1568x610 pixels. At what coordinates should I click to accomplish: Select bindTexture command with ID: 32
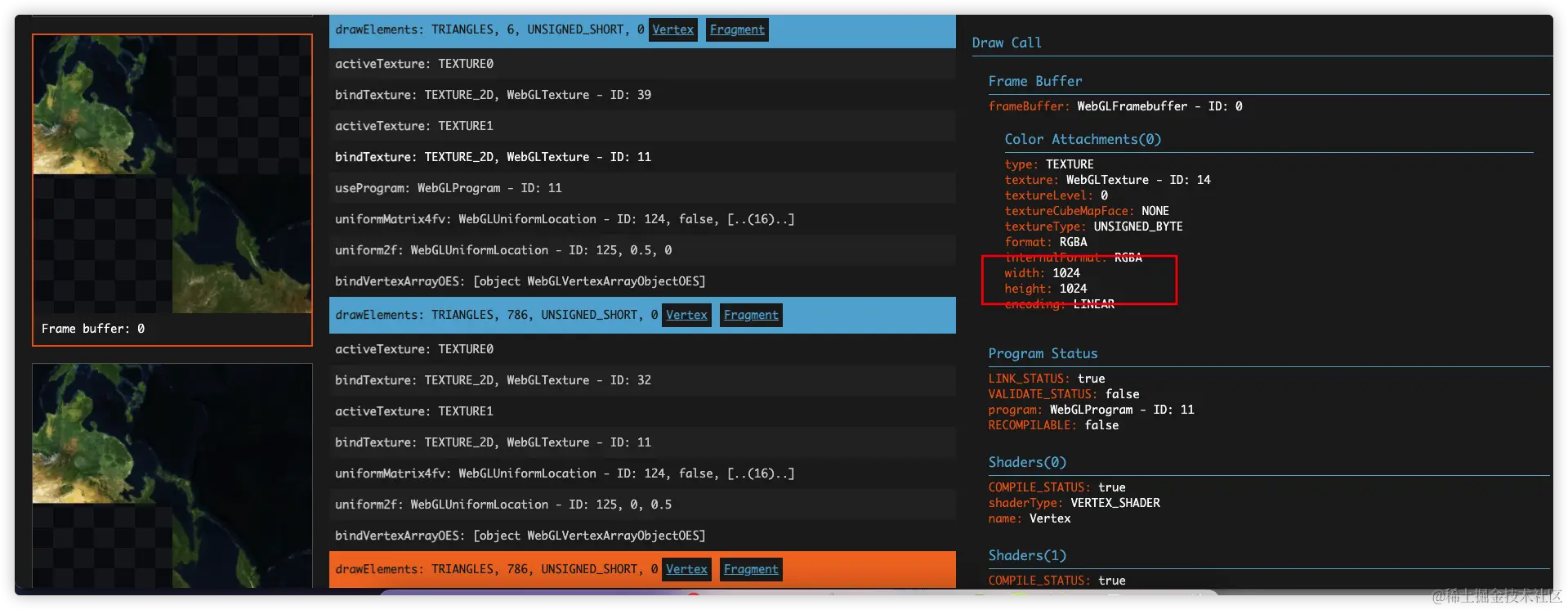click(x=642, y=380)
